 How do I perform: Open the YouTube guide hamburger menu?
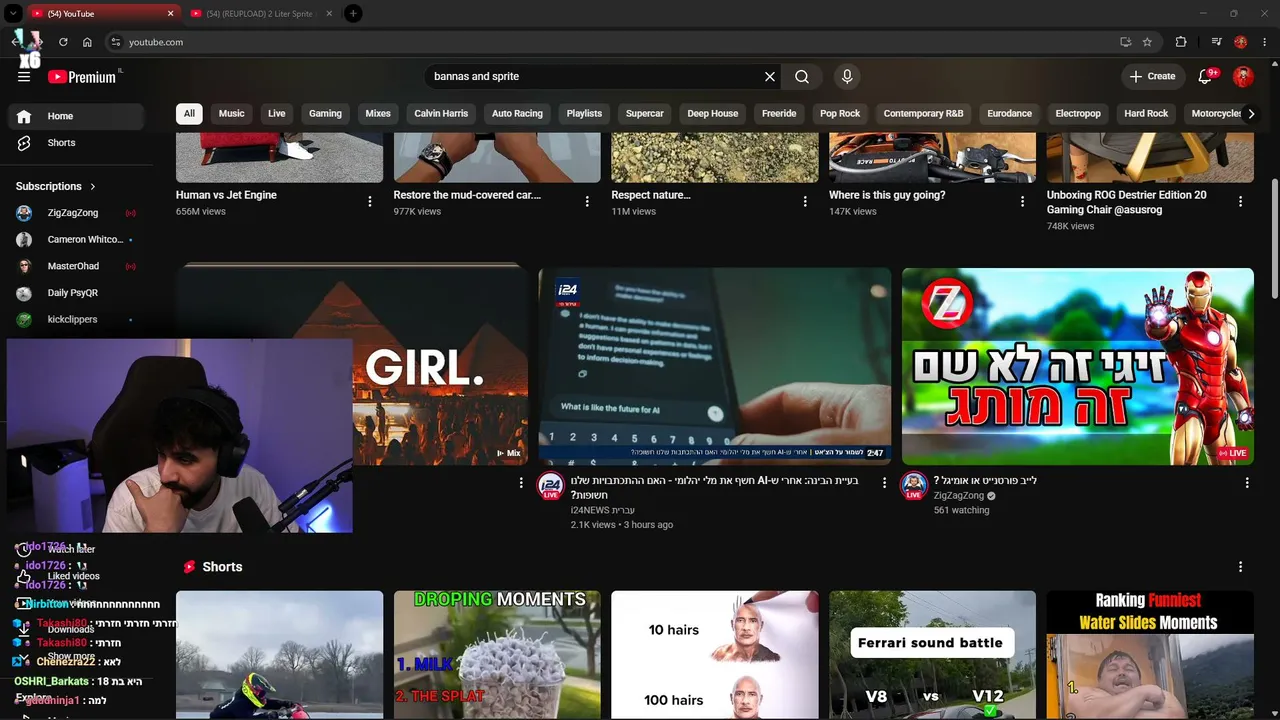tap(24, 76)
